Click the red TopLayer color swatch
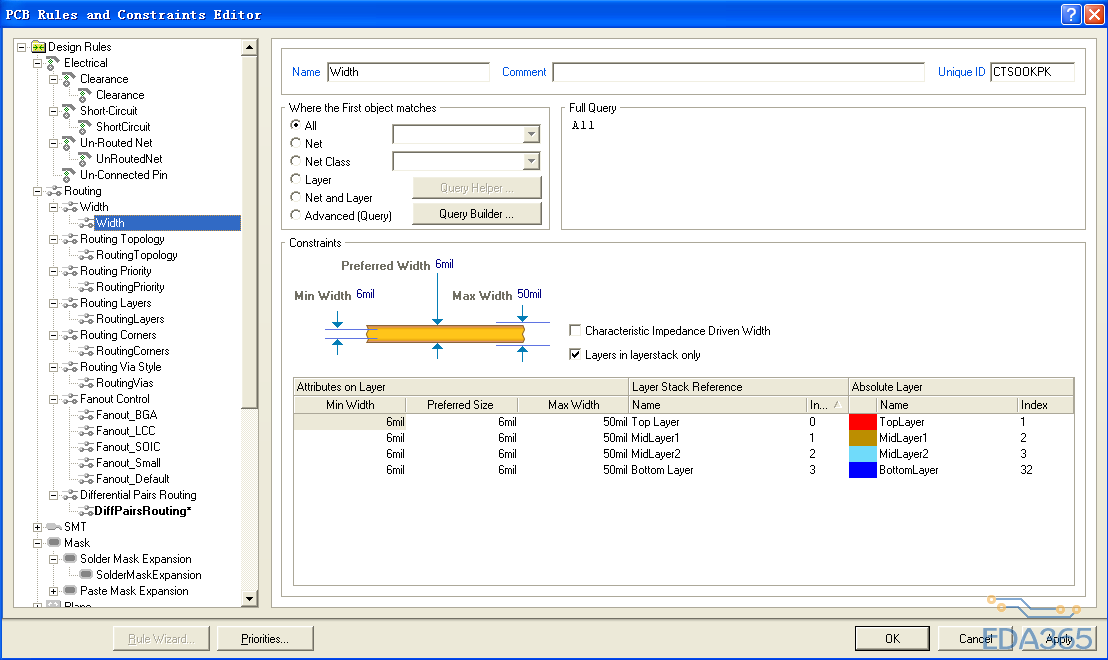1108x660 pixels. pyautogui.click(x=862, y=422)
